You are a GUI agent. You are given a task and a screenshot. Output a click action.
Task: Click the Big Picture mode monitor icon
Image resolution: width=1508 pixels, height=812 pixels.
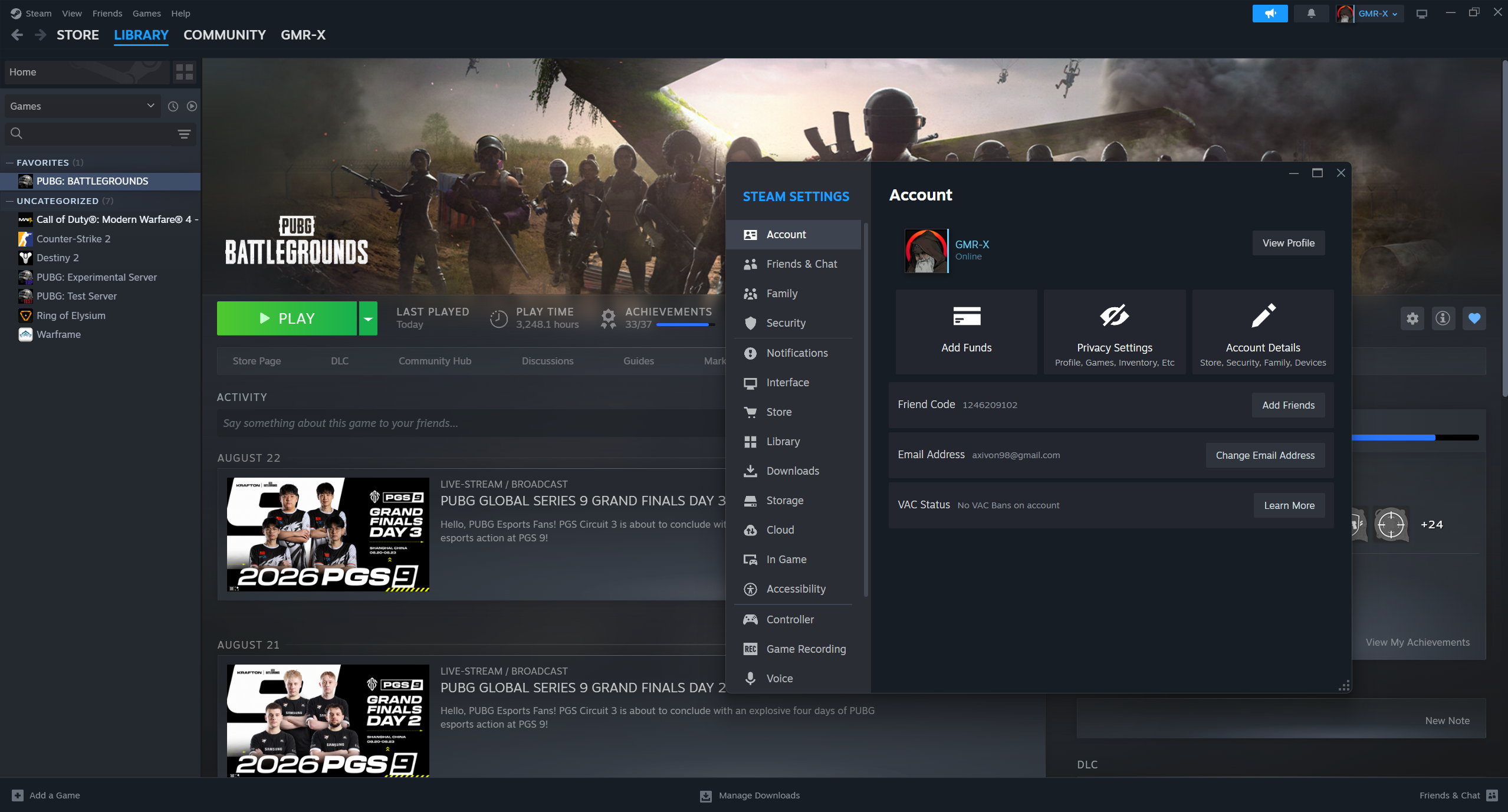pos(1422,14)
